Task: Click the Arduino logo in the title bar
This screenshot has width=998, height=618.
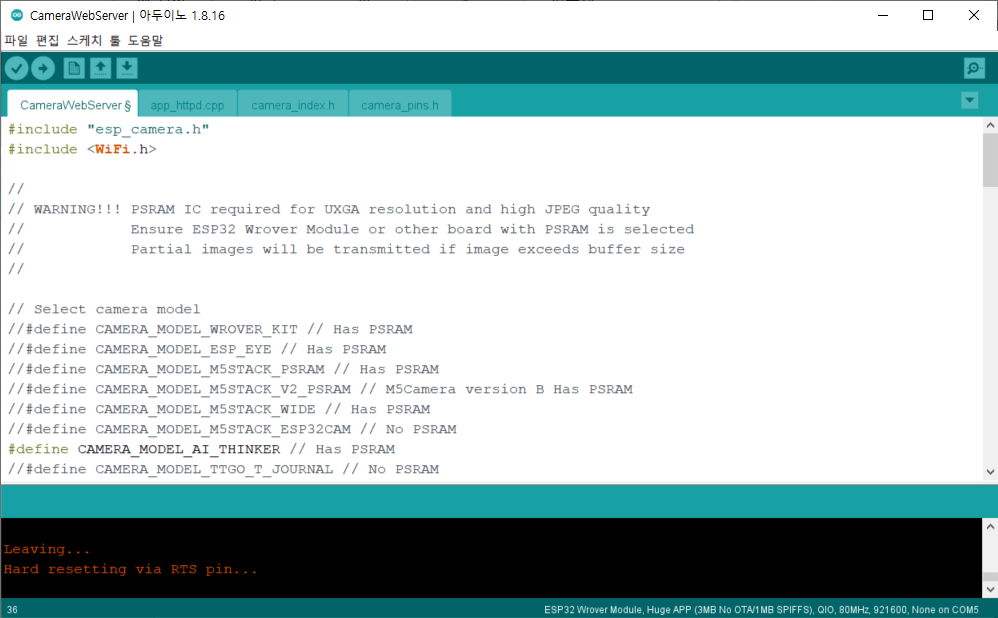Action: [17, 15]
